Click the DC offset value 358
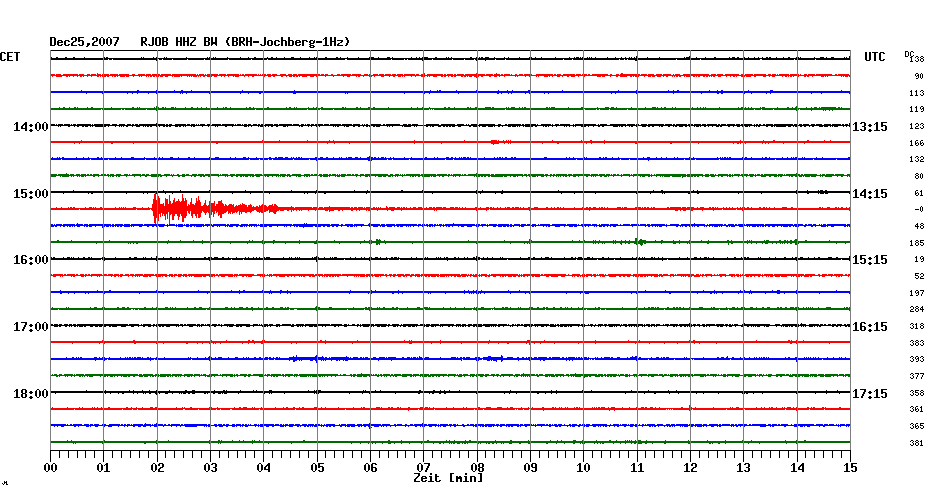The width and height of the screenshot is (930, 494). (917, 393)
